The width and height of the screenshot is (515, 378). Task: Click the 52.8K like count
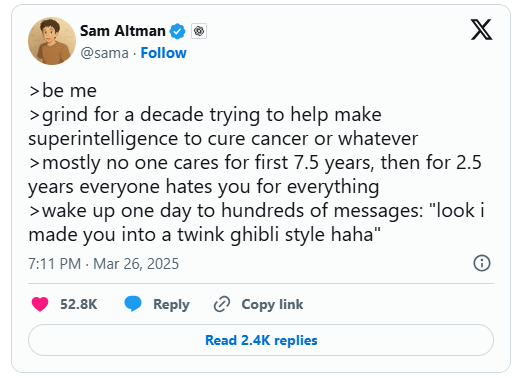pyautogui.click(x=79, y=304)
